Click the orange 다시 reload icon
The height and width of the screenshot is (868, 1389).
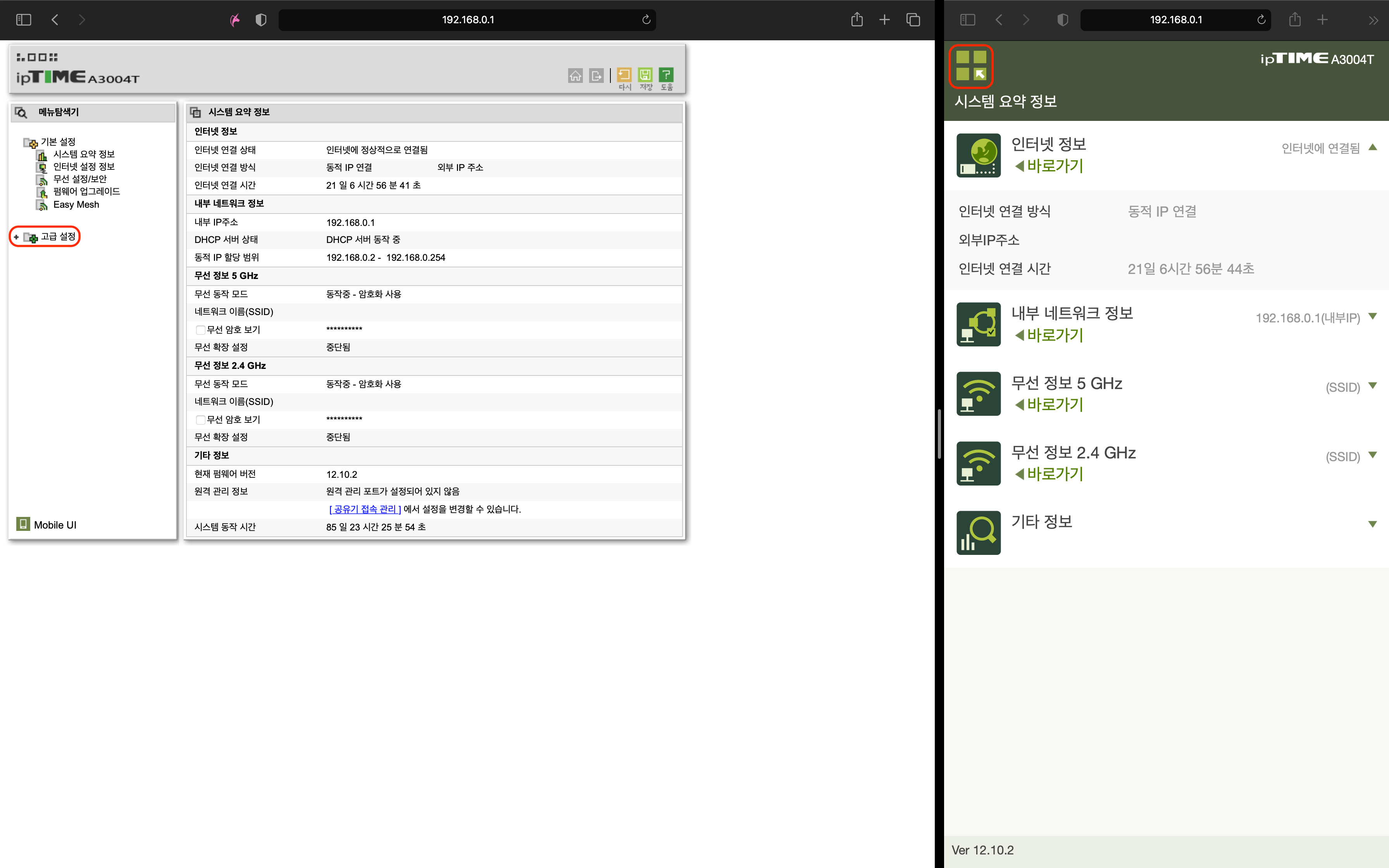[x=624, y=75]
